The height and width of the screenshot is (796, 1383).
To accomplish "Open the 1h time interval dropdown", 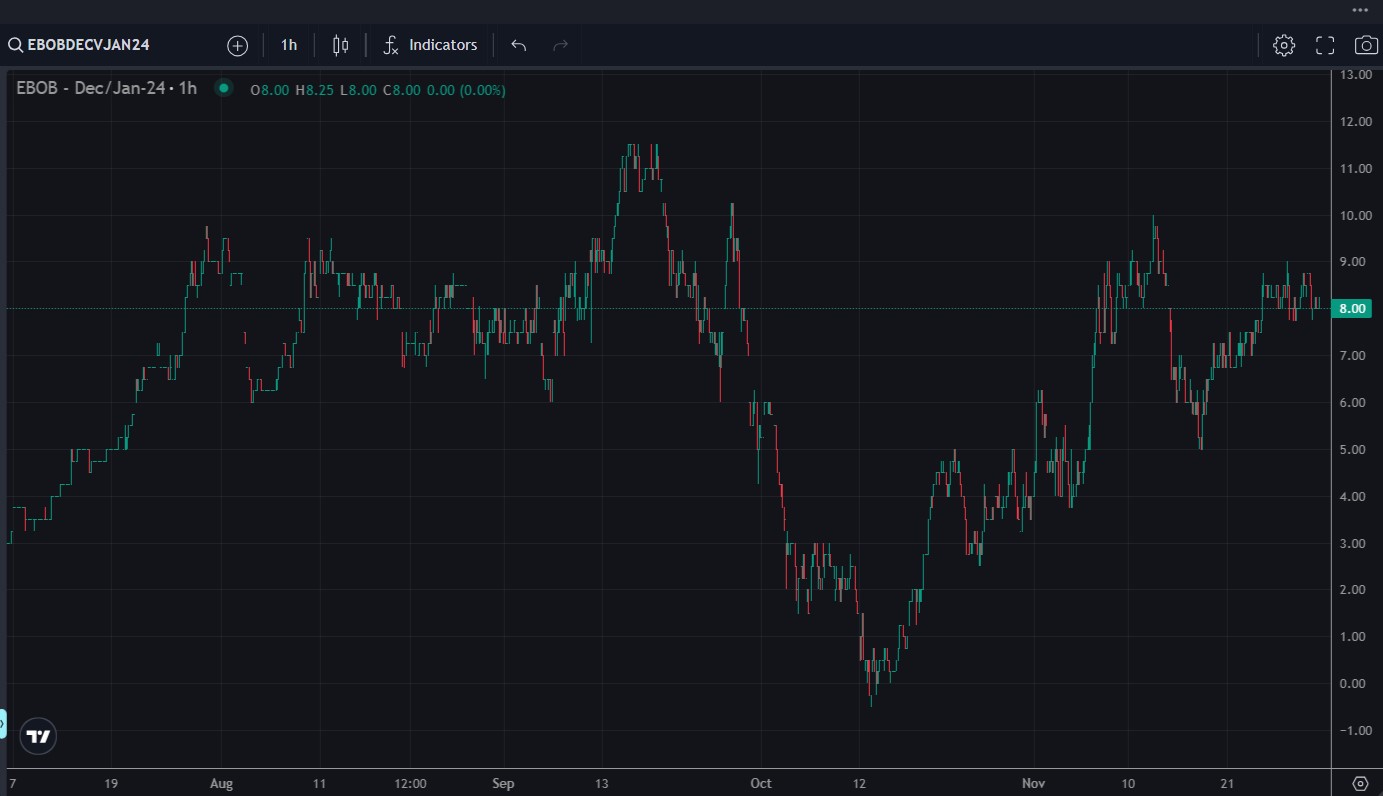I will [x=289, y=45].
